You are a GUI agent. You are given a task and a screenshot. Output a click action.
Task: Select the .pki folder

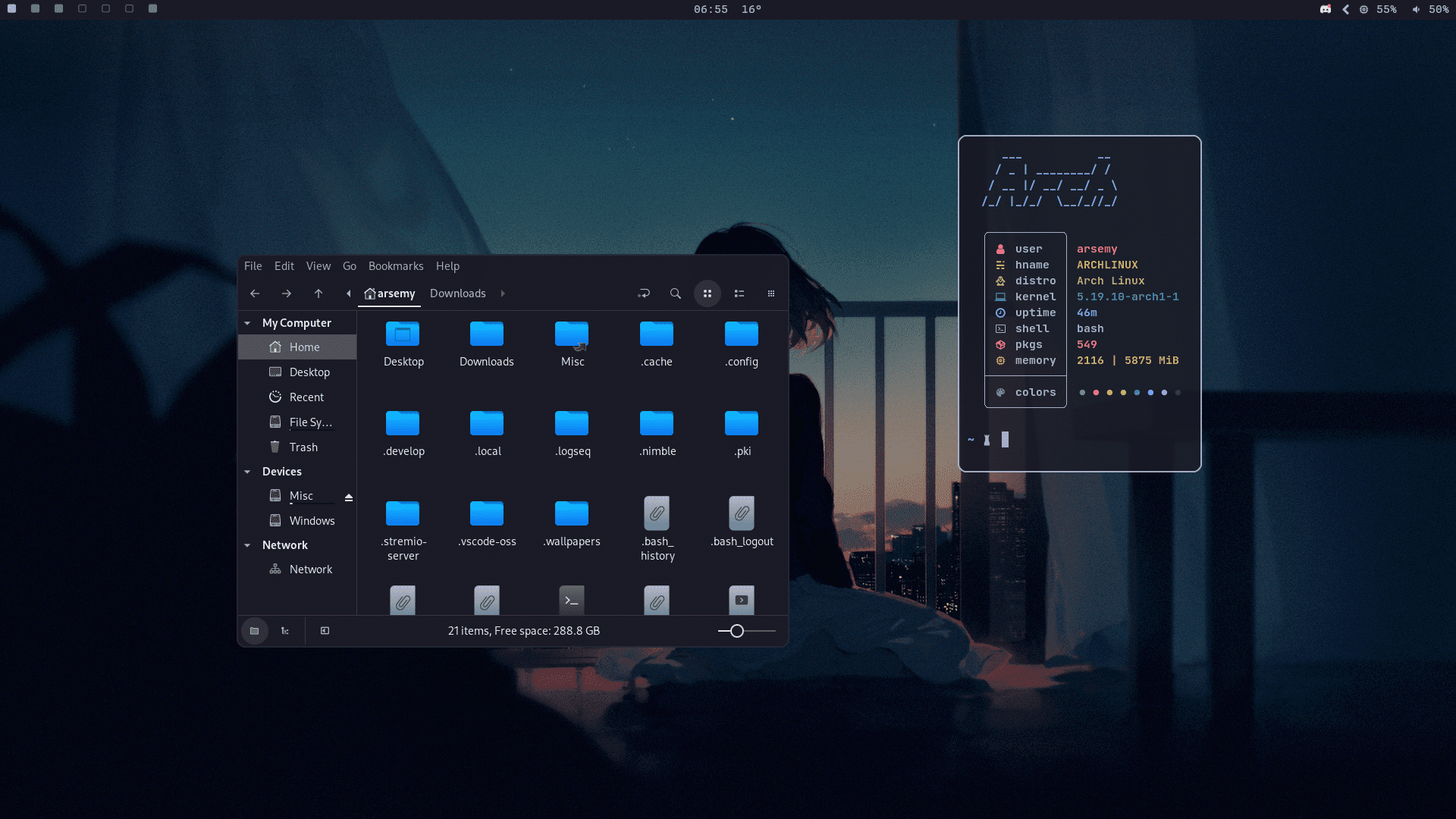pos(742,424)
